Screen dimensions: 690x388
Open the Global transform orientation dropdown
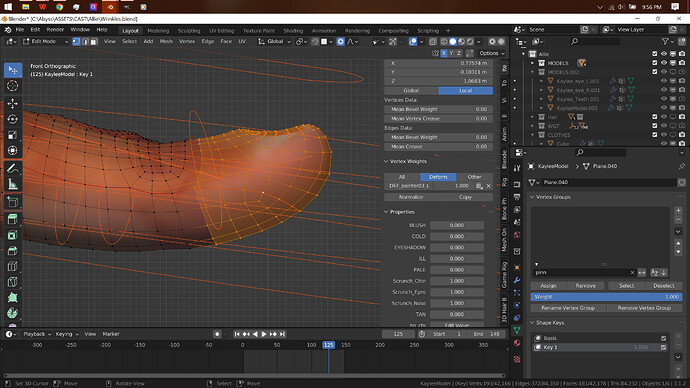tap(275, 41)
